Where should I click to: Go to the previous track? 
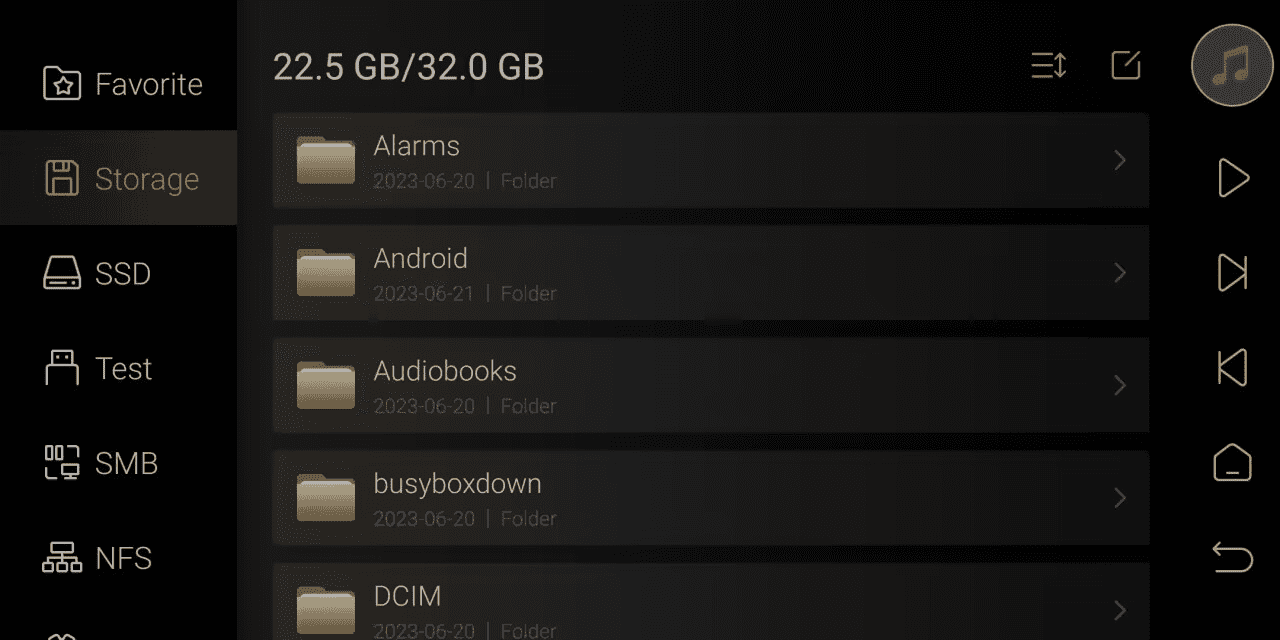click(x=1233, y=367)
